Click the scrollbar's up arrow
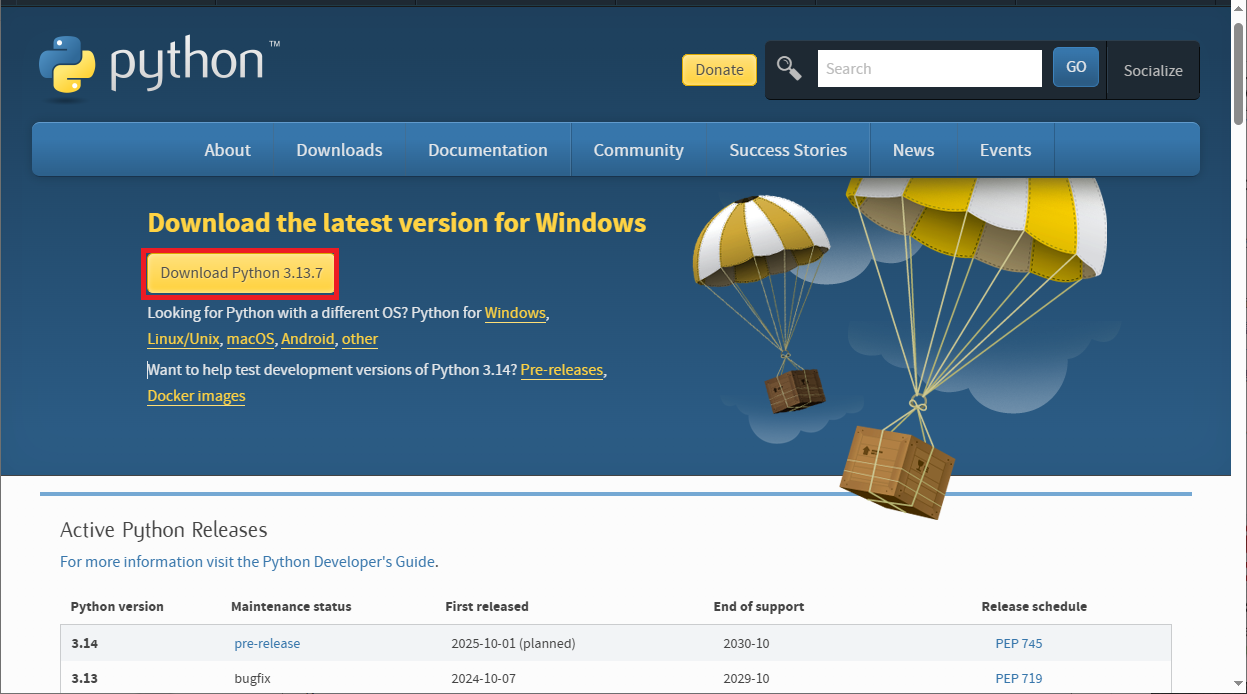 [1238, 10]
